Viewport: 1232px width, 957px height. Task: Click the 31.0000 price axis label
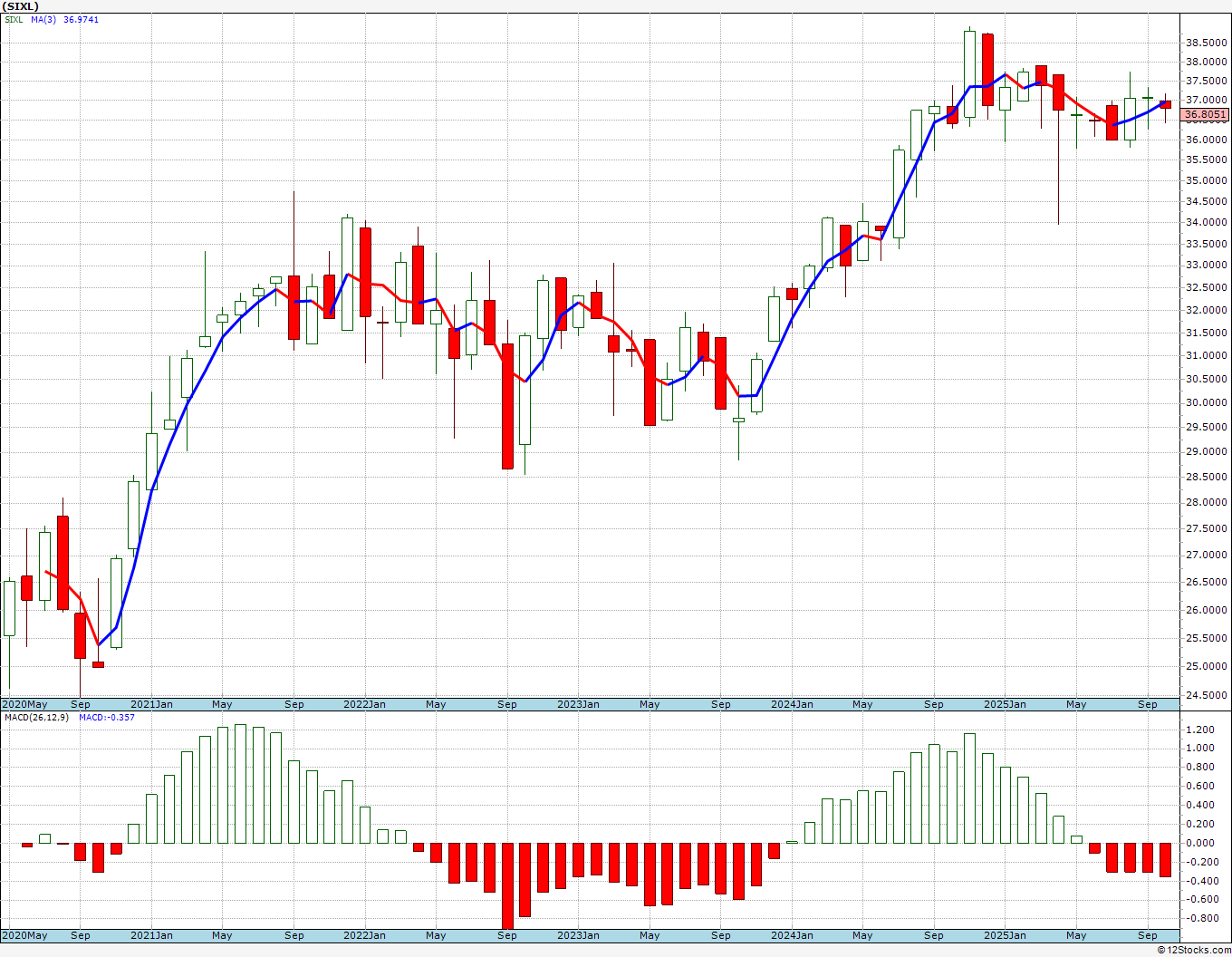[x=1206, y=355]
